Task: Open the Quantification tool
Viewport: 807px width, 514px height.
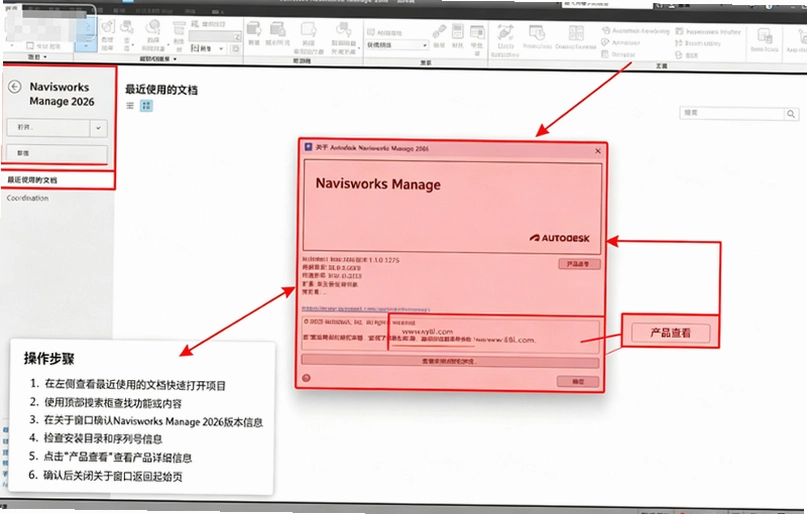Action: pos(576,38)
